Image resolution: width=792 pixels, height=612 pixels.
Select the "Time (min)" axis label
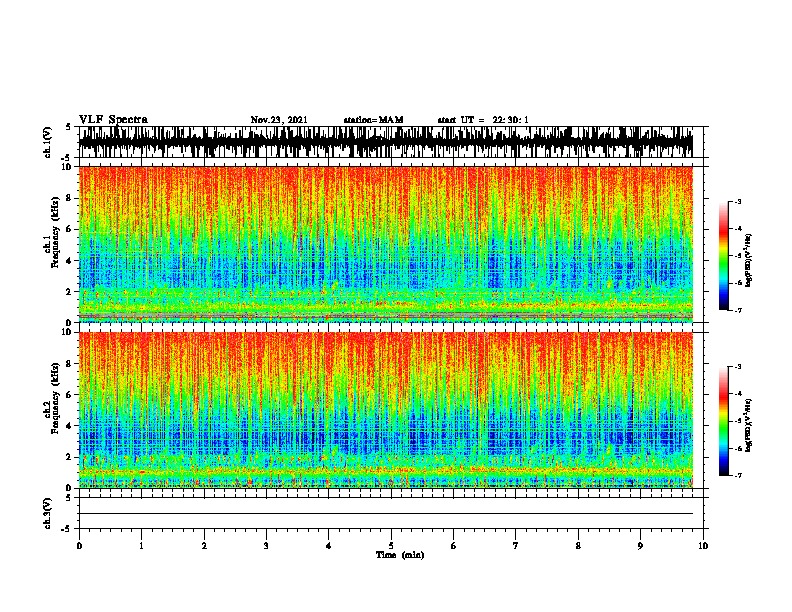click(400, 555)
